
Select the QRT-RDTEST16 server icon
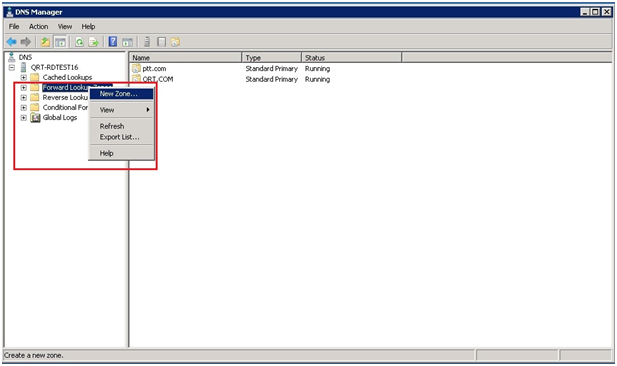tap(24, 67)
